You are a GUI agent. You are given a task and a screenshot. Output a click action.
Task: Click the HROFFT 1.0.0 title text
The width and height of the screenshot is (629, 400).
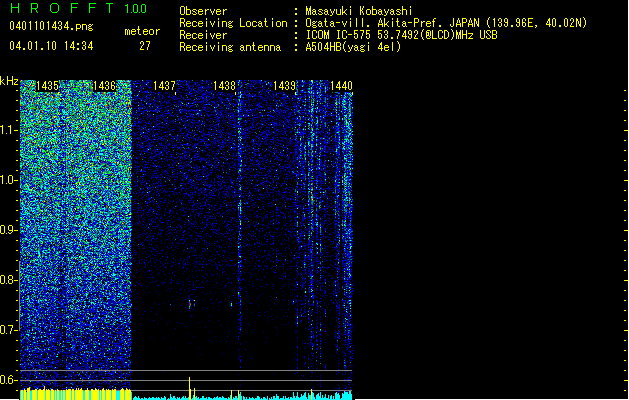pos(78,8)
